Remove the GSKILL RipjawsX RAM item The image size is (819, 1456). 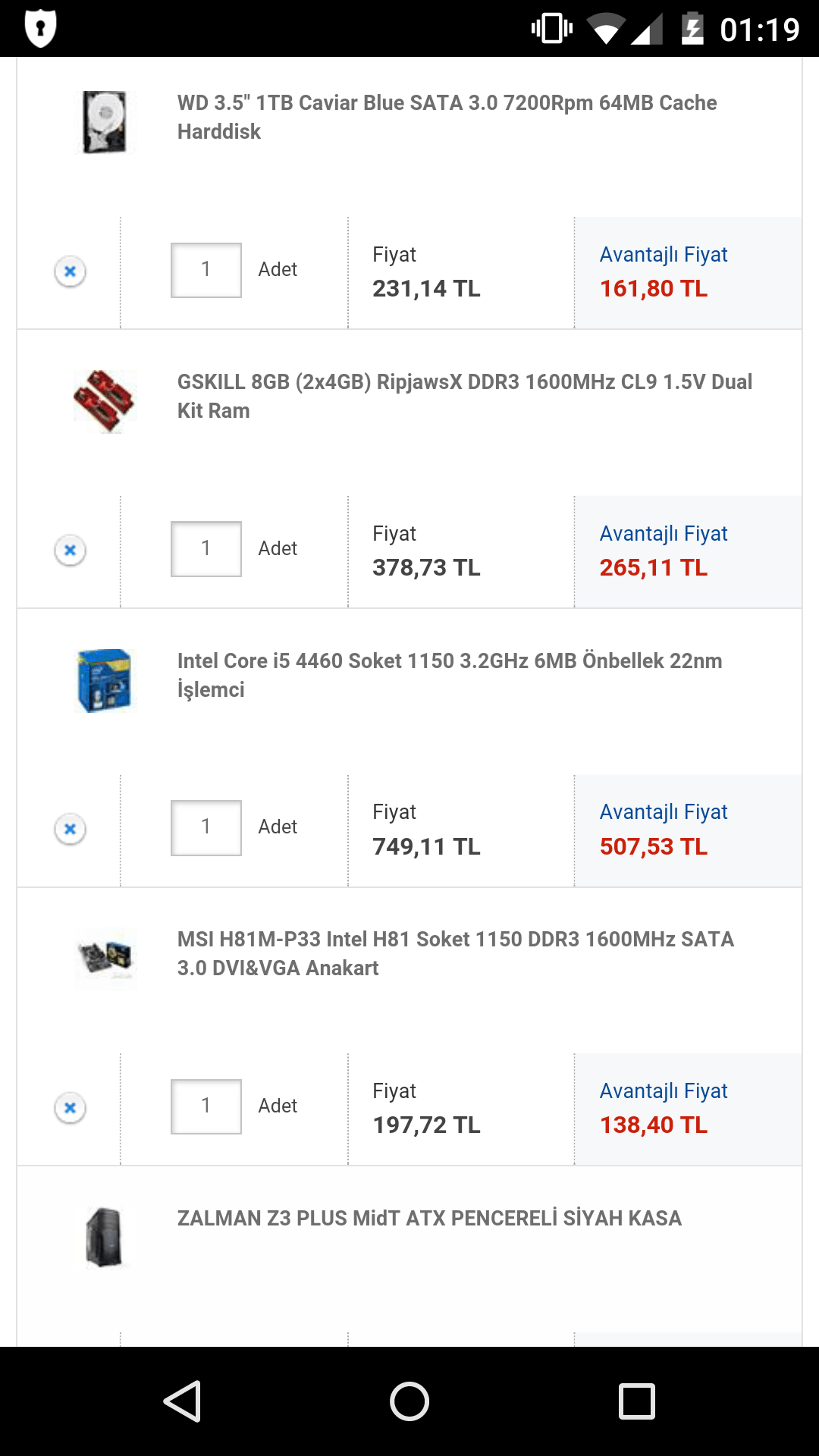(x=70, y=550)
